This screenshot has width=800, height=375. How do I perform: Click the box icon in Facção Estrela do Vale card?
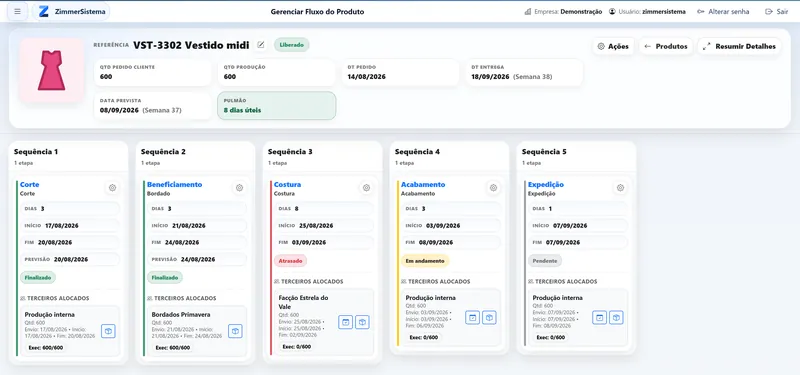[x=362, y=322]
